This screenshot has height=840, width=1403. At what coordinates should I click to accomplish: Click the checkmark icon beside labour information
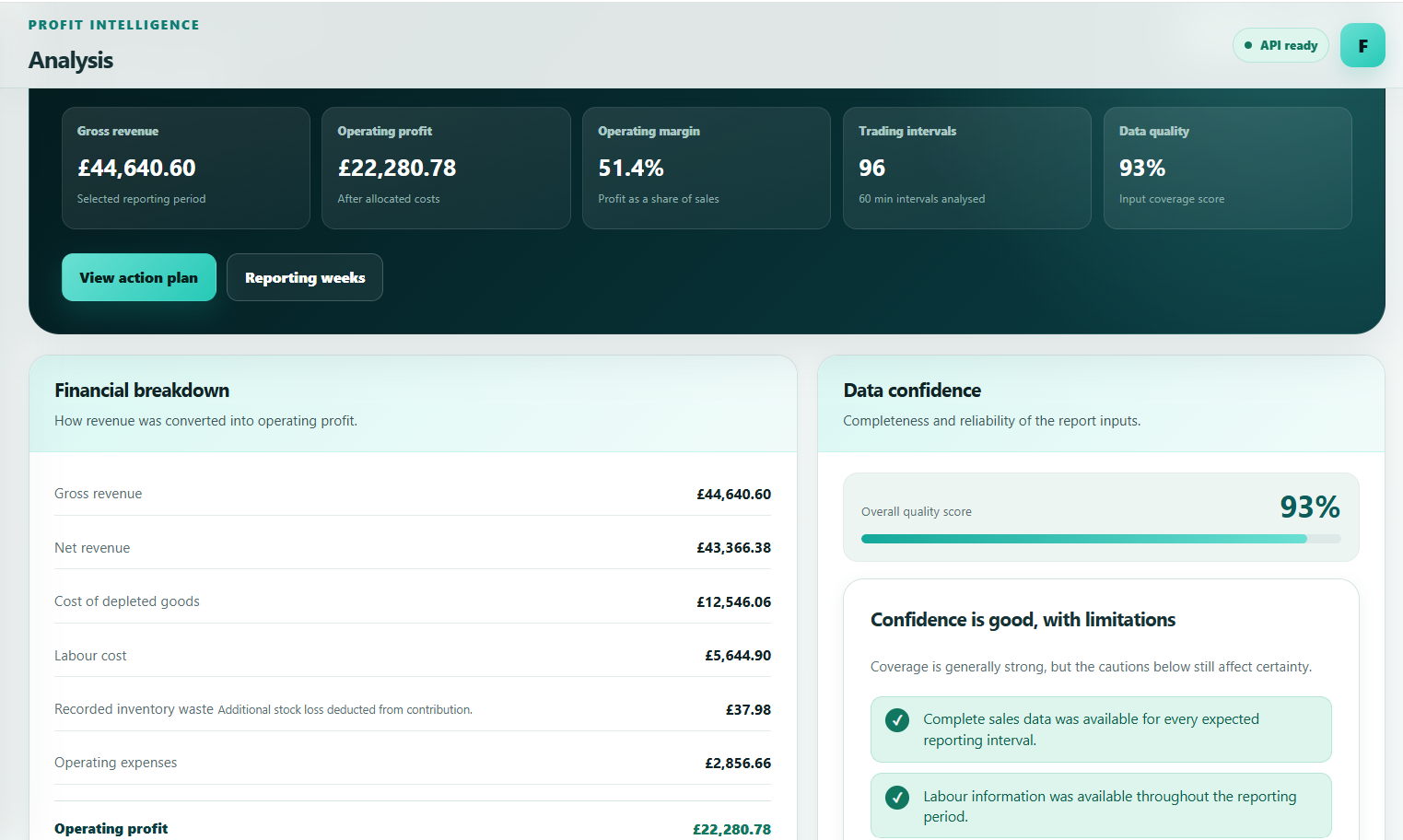point(897,798)
